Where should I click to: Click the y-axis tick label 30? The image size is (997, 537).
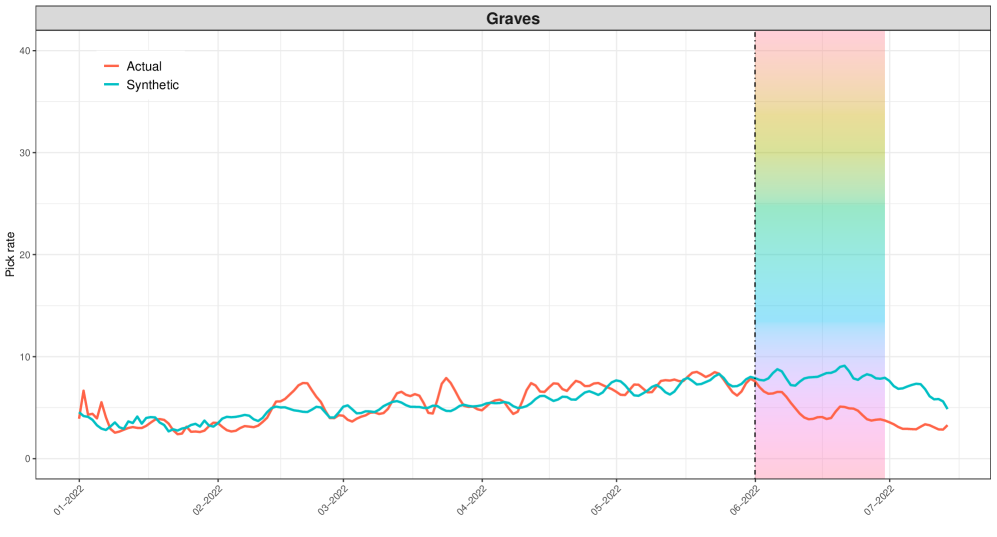(x=25, y=153)
